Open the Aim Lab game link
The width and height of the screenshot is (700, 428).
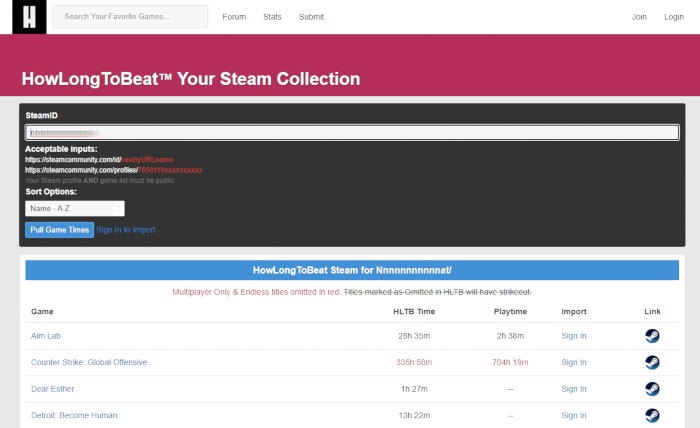(46, 336)
